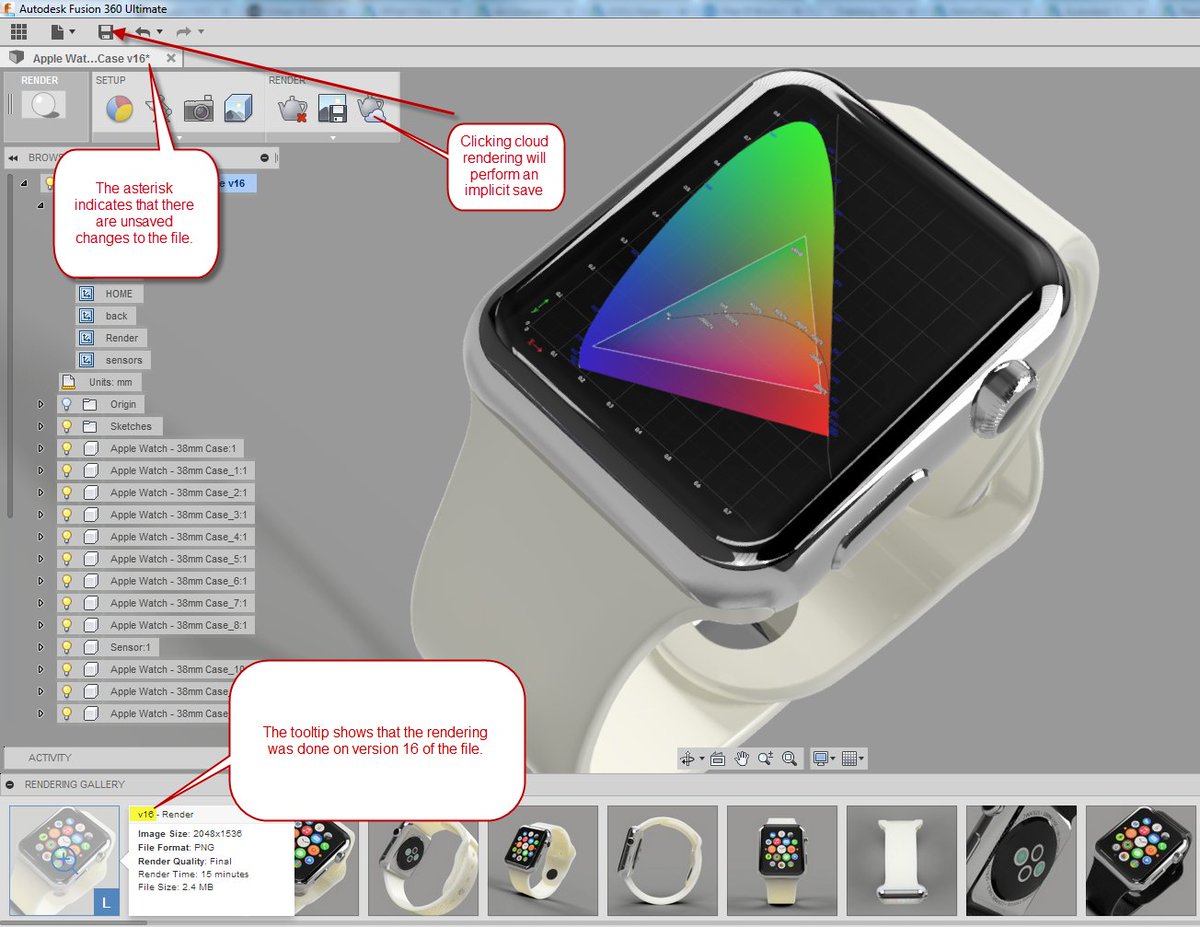Toggle lightbulb visibility for Origin folder
Viewport: 1200px width, 927px height.
67,404
